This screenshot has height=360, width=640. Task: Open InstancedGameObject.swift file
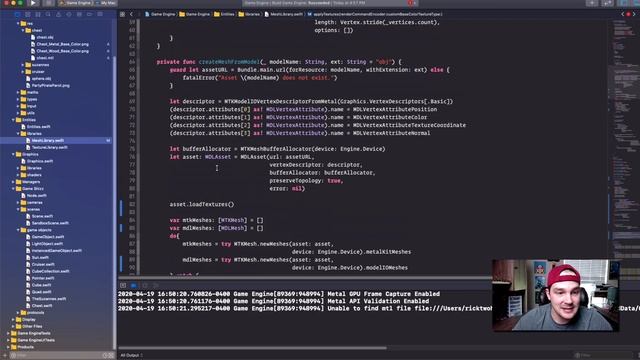click(57, 251)
